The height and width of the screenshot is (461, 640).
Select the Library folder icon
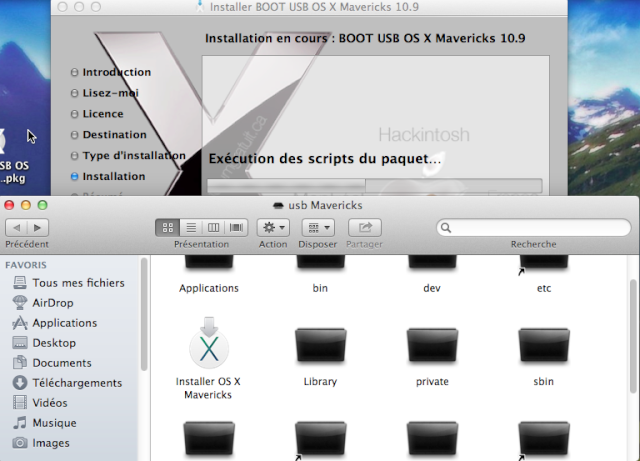point(320,345)
